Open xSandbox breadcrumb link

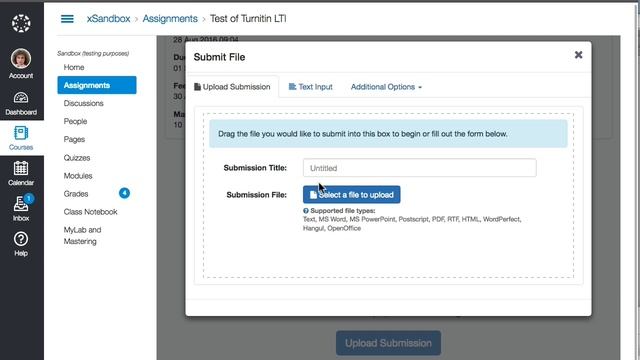click(108, 19)
